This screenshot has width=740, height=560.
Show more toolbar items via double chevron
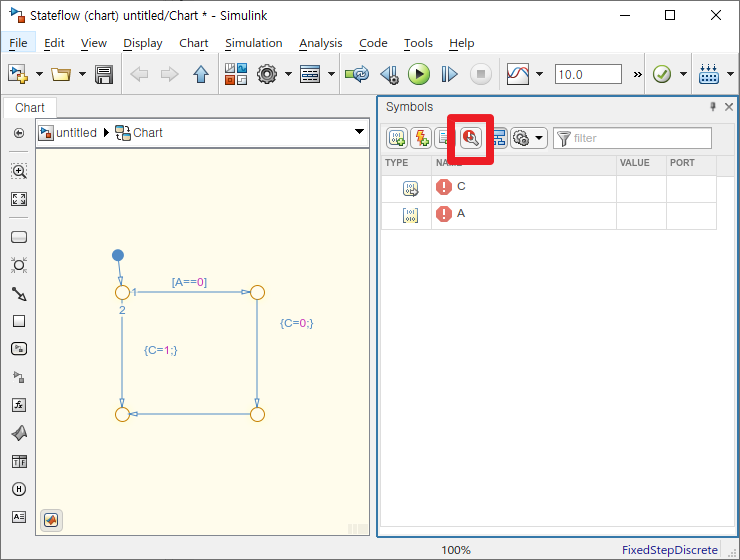[637, 74]
